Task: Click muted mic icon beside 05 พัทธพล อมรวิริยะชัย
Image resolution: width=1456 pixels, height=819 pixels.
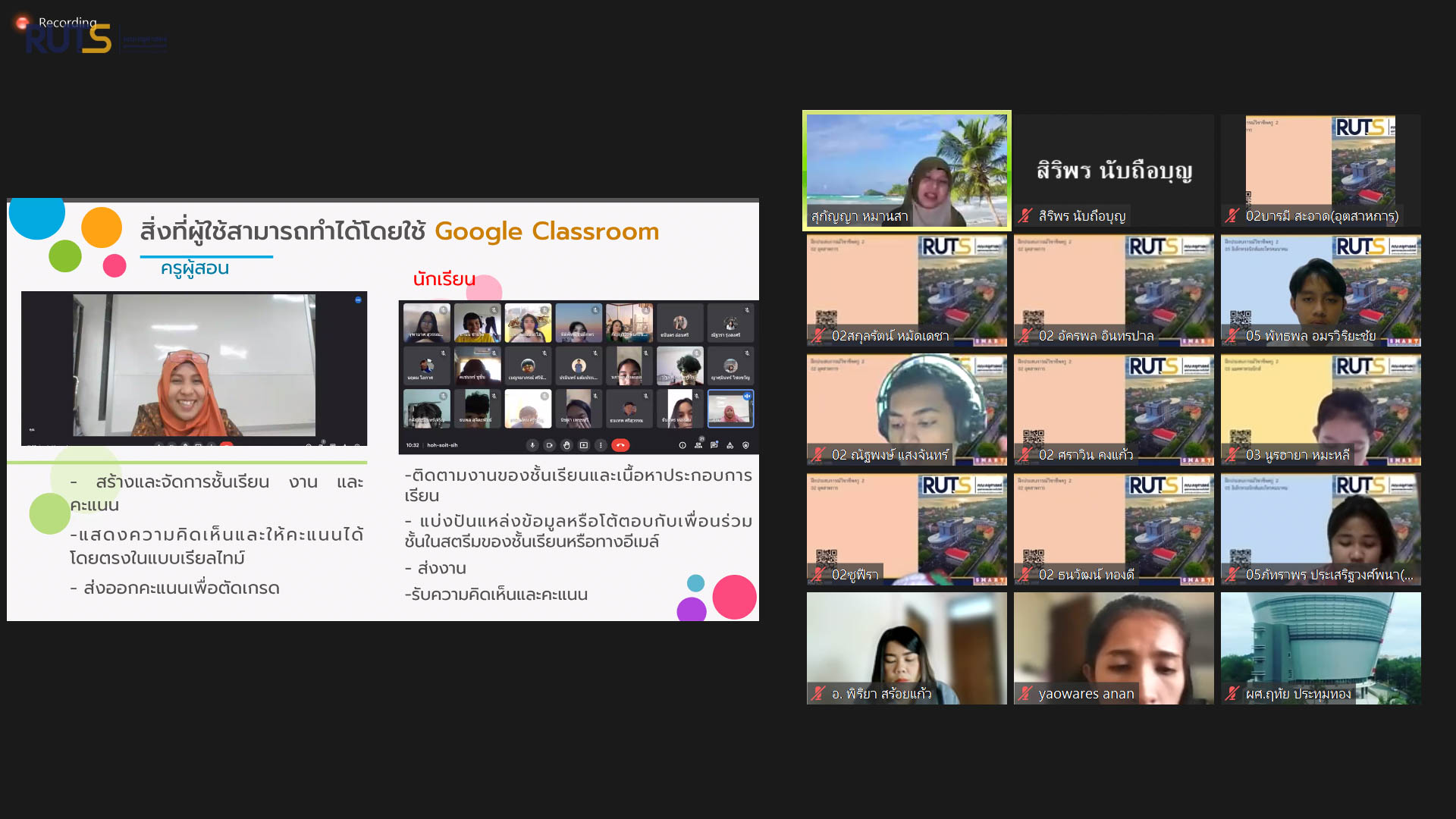Action: pyautogui.click(x=1232, y=336)
